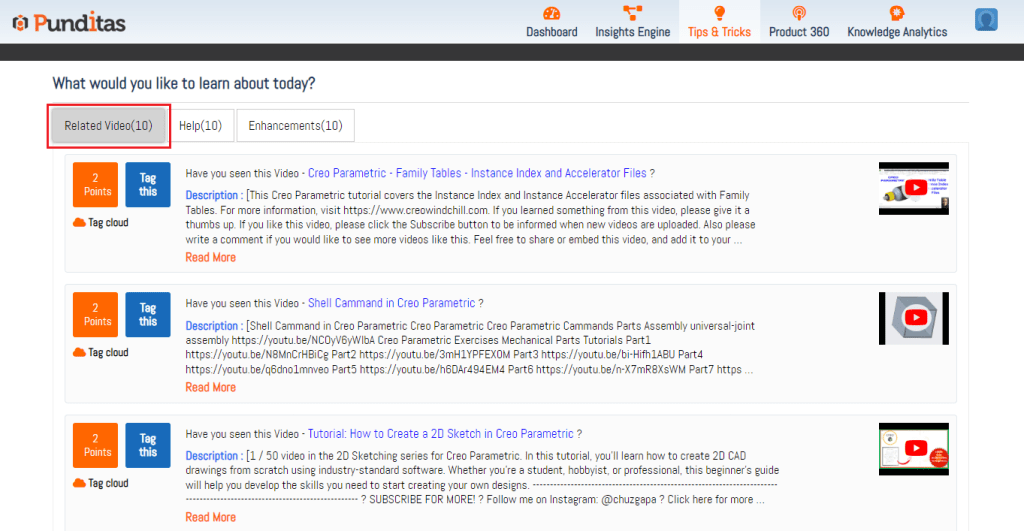This screenshot has height=531, width=1024.
Task: Click the Knowledge Analytics head icon
Action: (x=897, y=13)
